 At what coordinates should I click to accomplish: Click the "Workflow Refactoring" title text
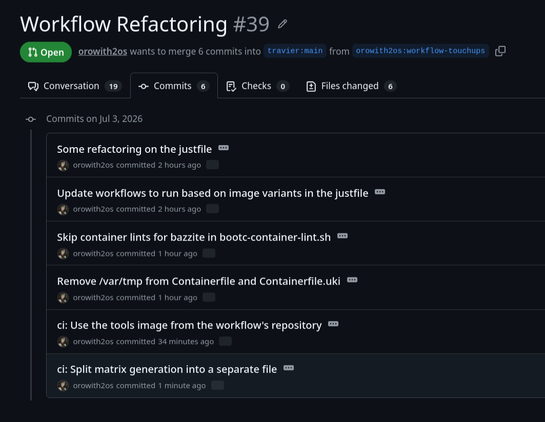124,24
